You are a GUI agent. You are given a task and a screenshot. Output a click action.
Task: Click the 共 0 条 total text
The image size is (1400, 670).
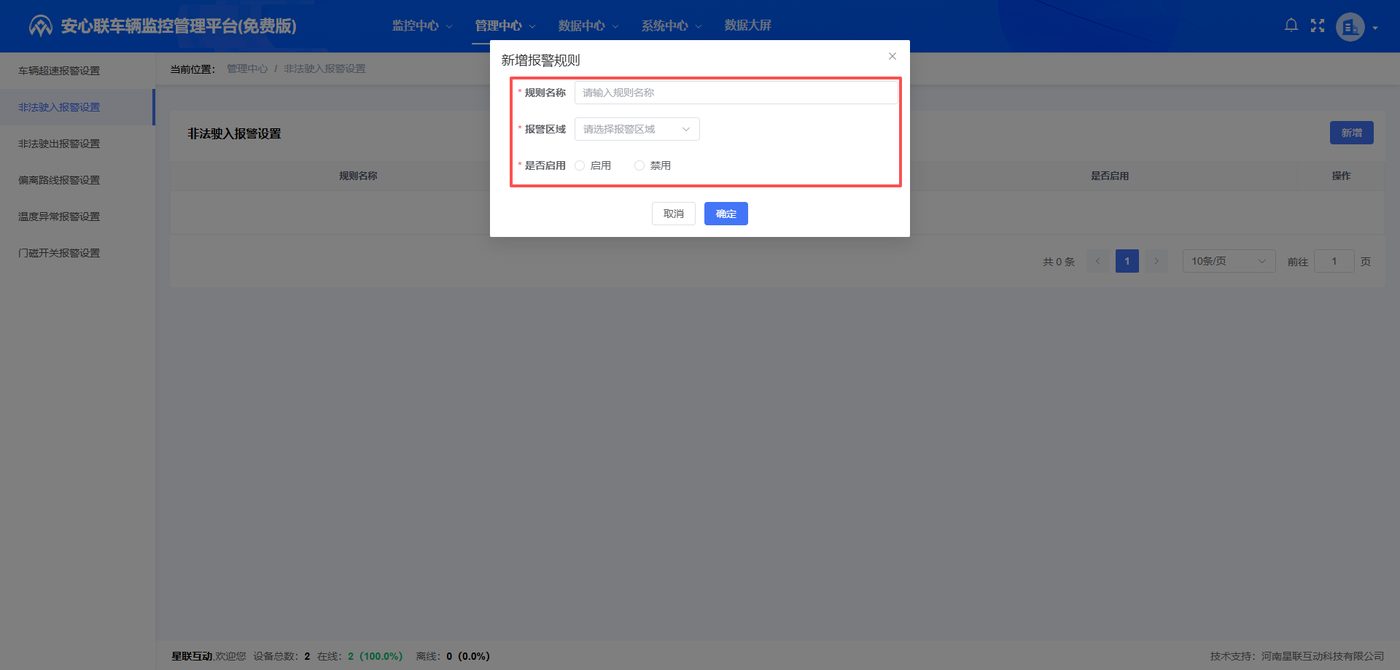(x=1058, y=262)
